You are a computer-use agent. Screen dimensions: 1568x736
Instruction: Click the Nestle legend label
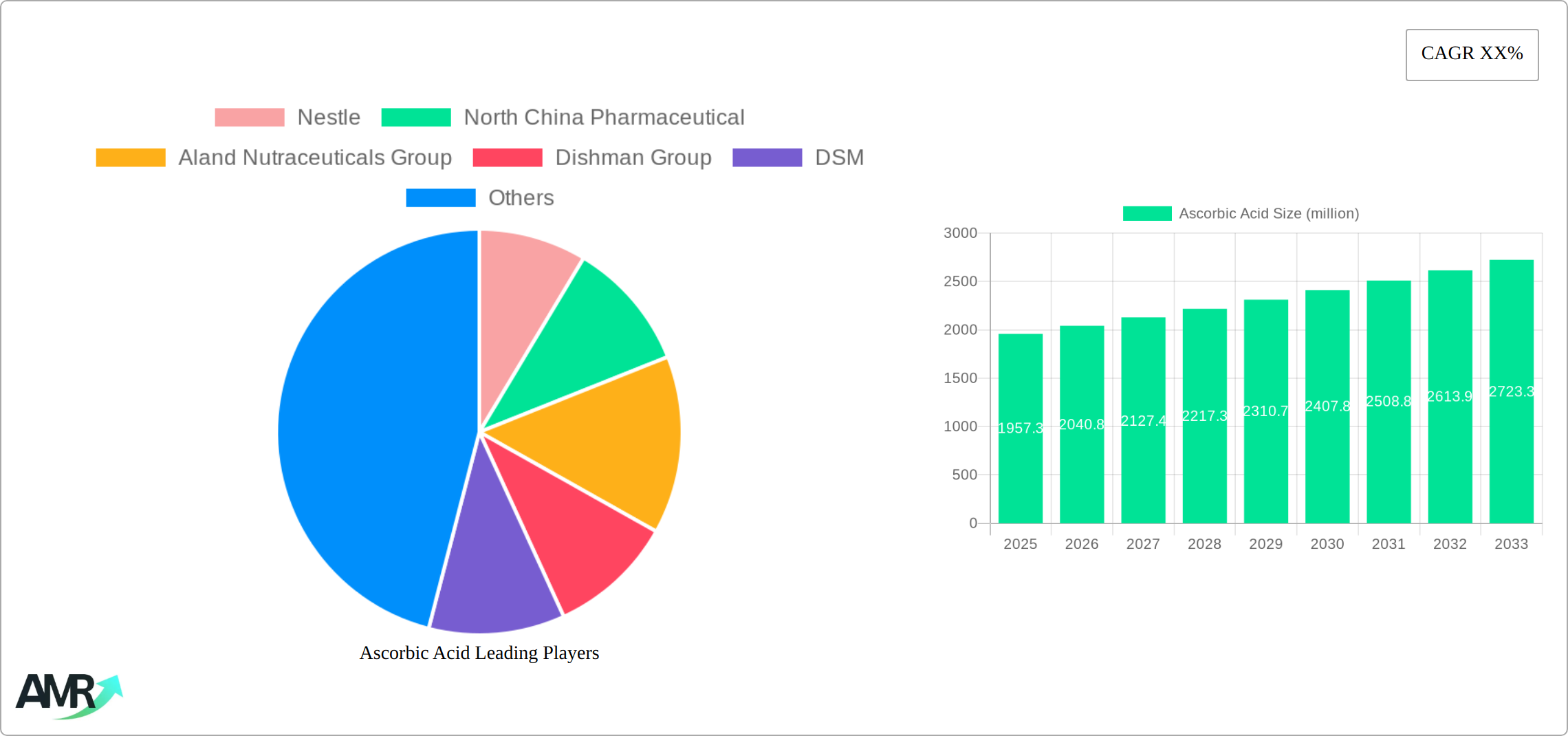click(329, 118)
